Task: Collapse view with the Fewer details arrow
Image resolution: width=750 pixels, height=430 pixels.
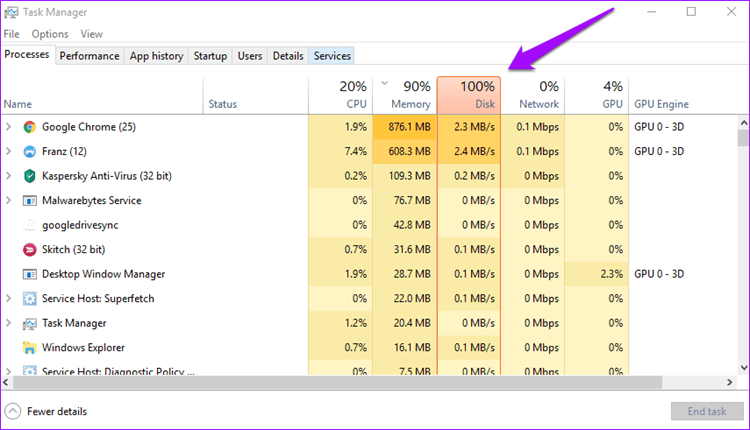Action: pos(13,411)
